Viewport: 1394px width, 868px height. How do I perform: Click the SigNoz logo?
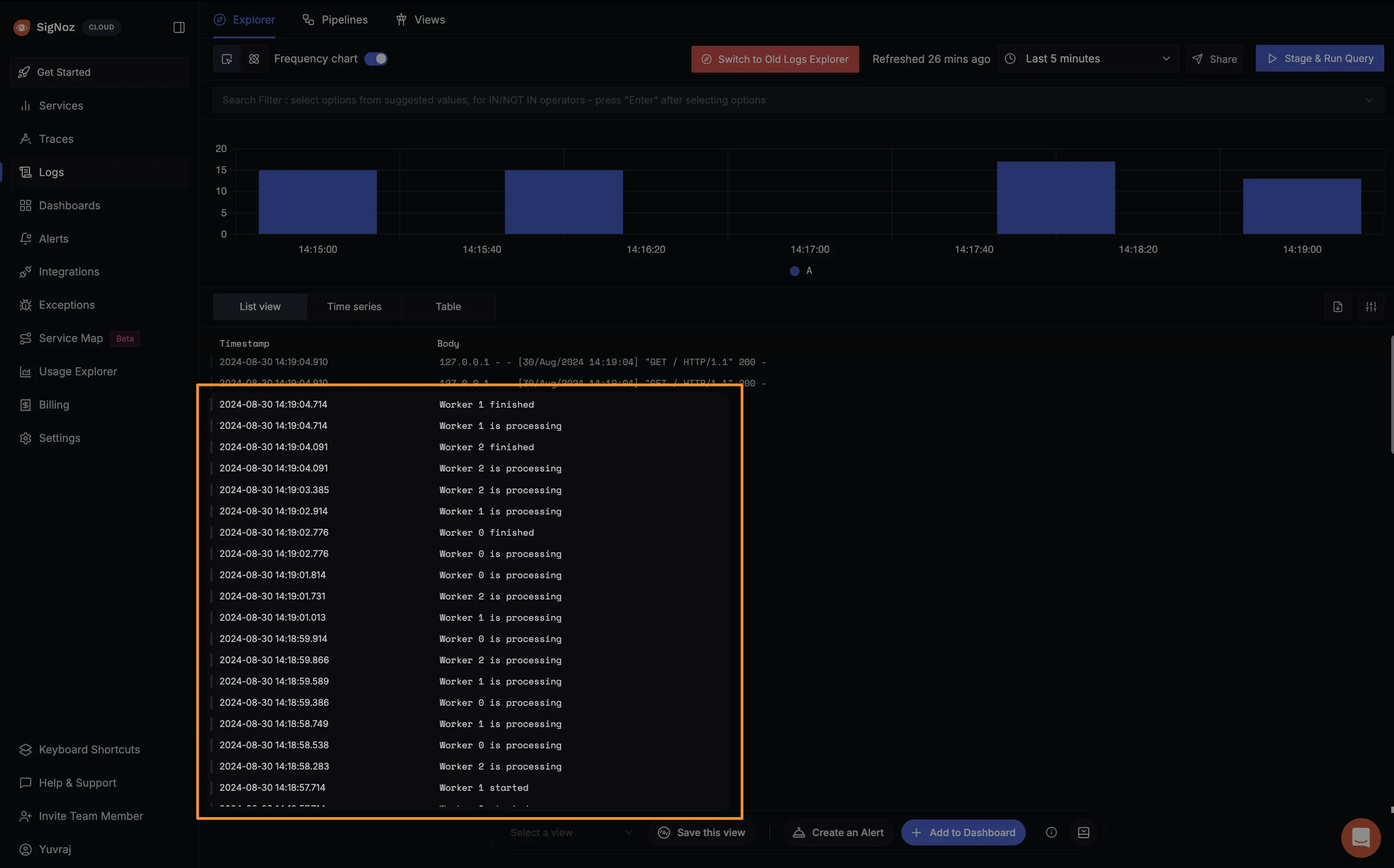tap(22, 27)
